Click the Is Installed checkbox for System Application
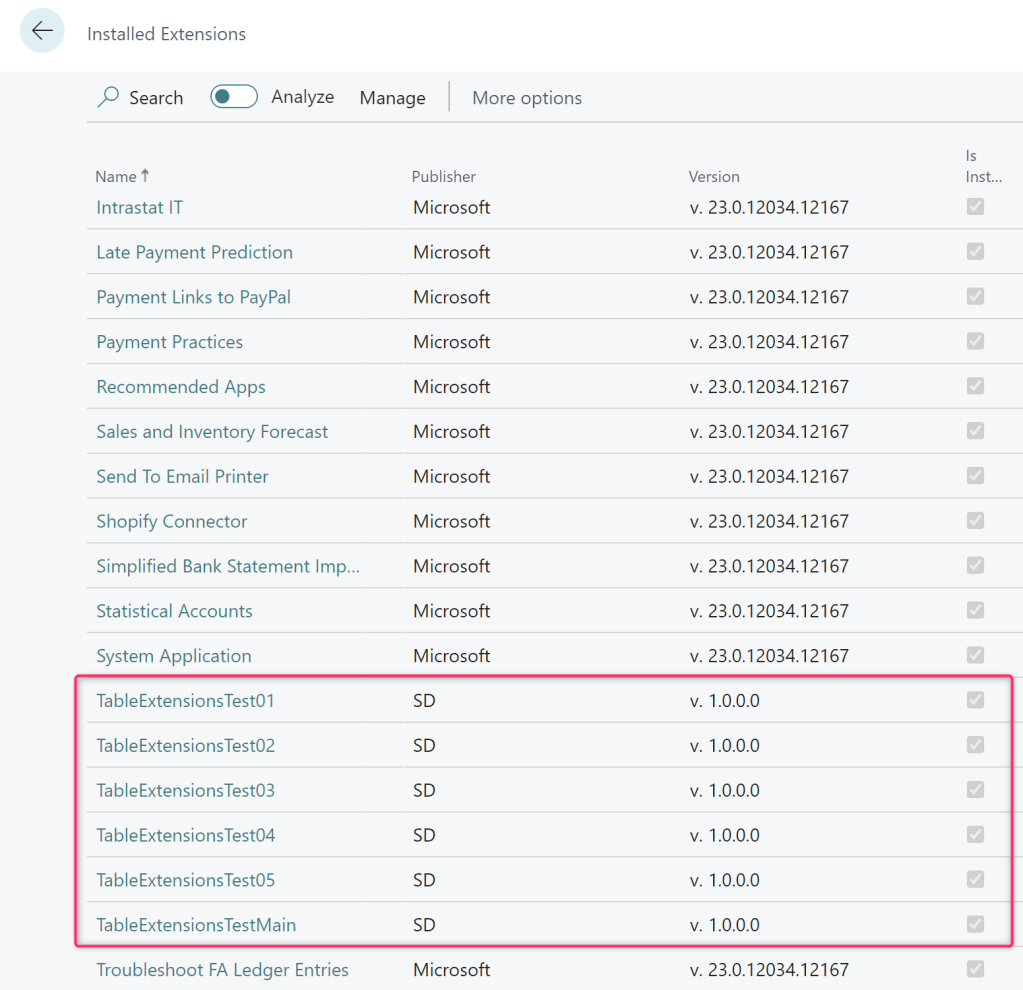 point(975,655)
